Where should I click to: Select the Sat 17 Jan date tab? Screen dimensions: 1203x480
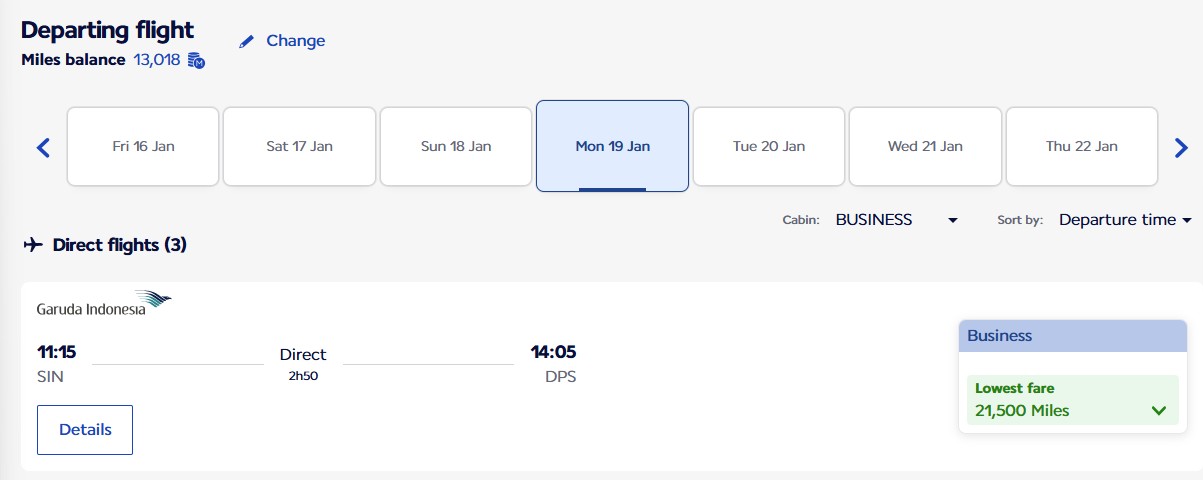[x=299, y=146]
